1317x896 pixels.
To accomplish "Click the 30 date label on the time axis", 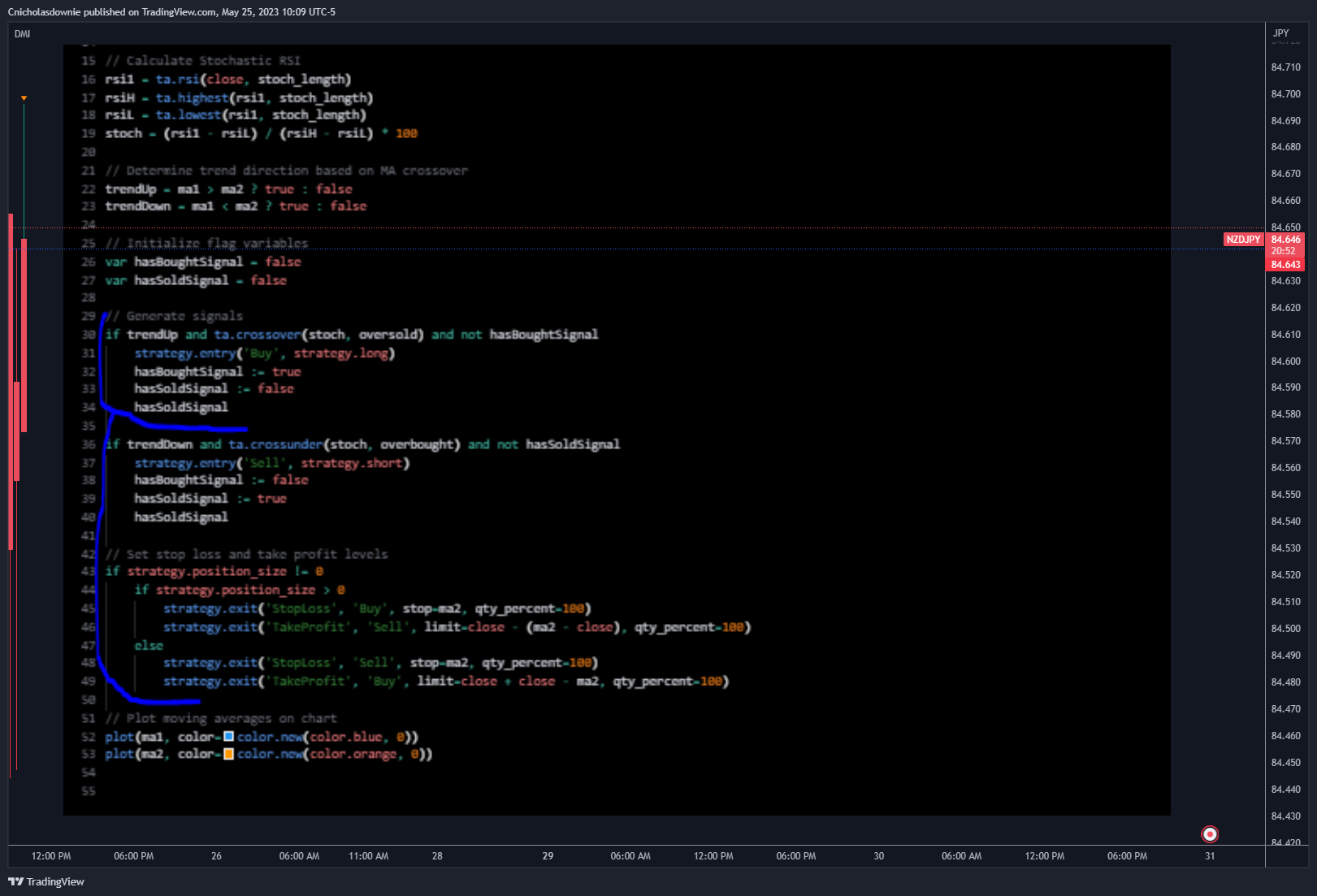I will (x=878, y=856).
